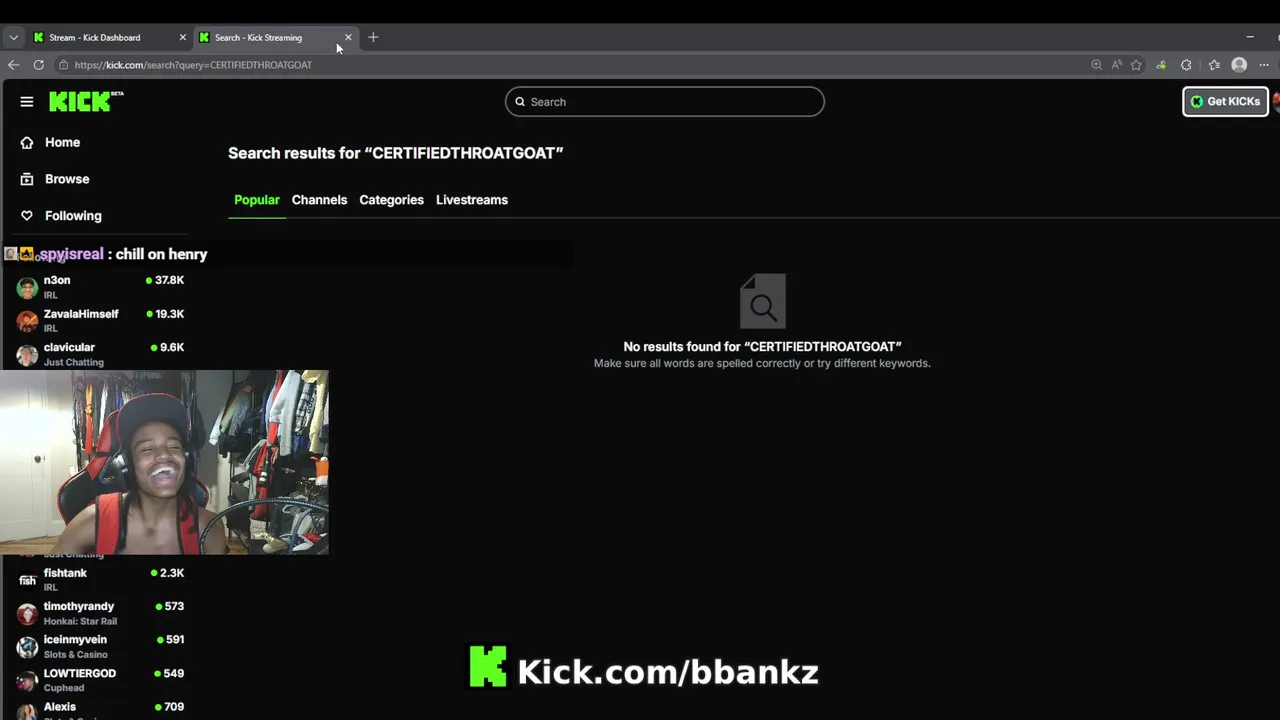Open the hamburger sidebar menu

27,102
